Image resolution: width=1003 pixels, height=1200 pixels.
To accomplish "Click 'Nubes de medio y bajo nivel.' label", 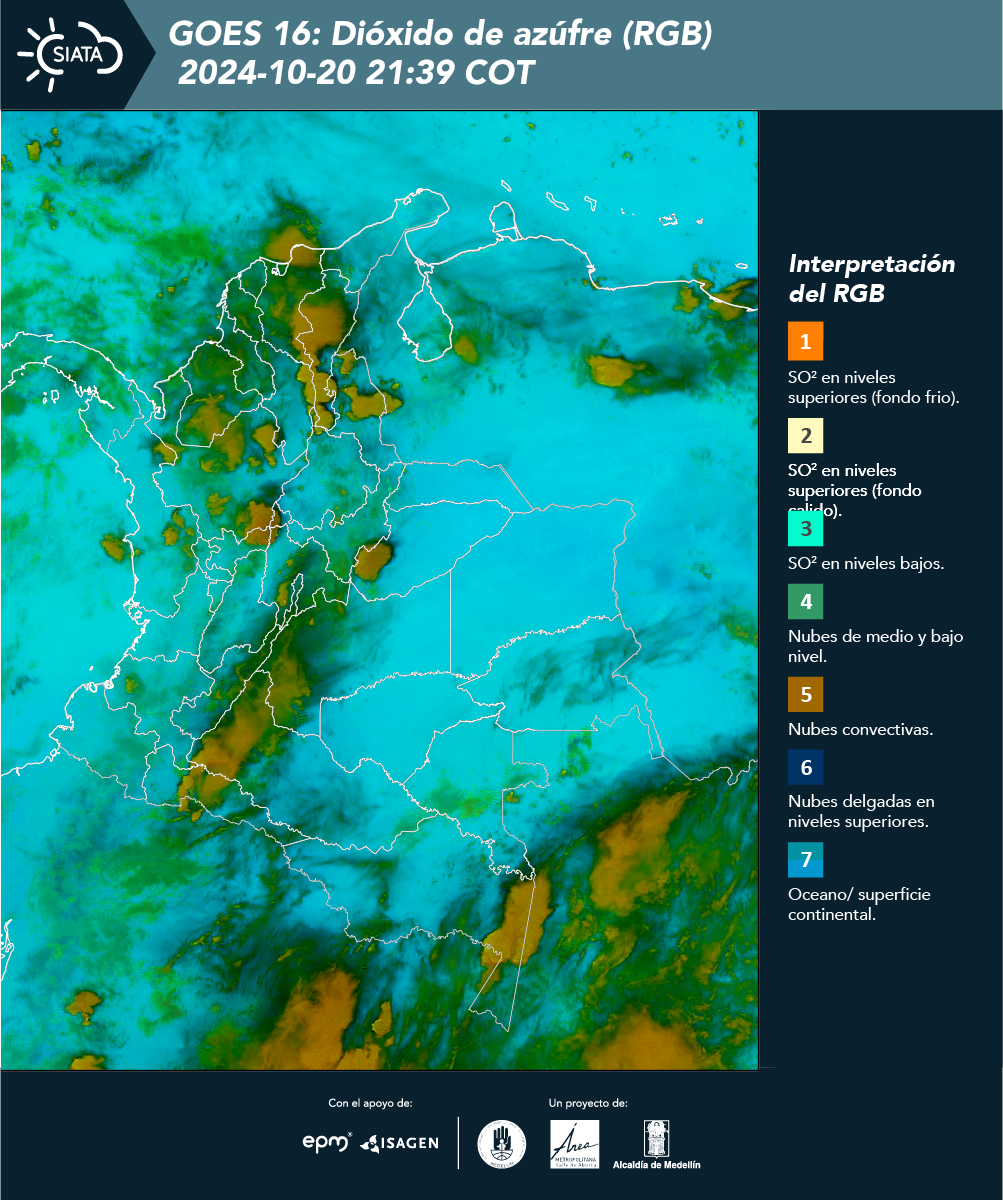I will tap(875, 646).
